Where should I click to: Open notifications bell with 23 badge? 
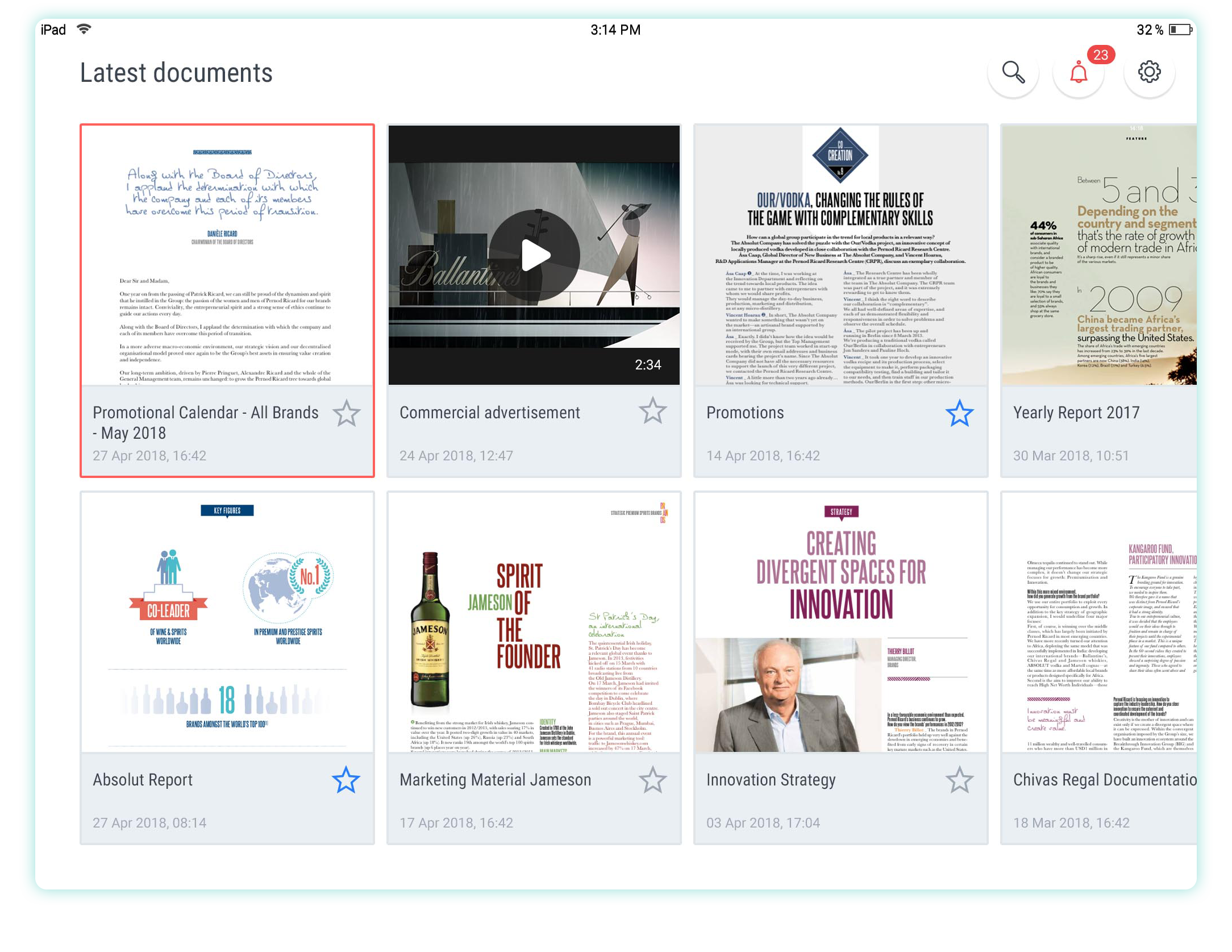[1079, 72]
